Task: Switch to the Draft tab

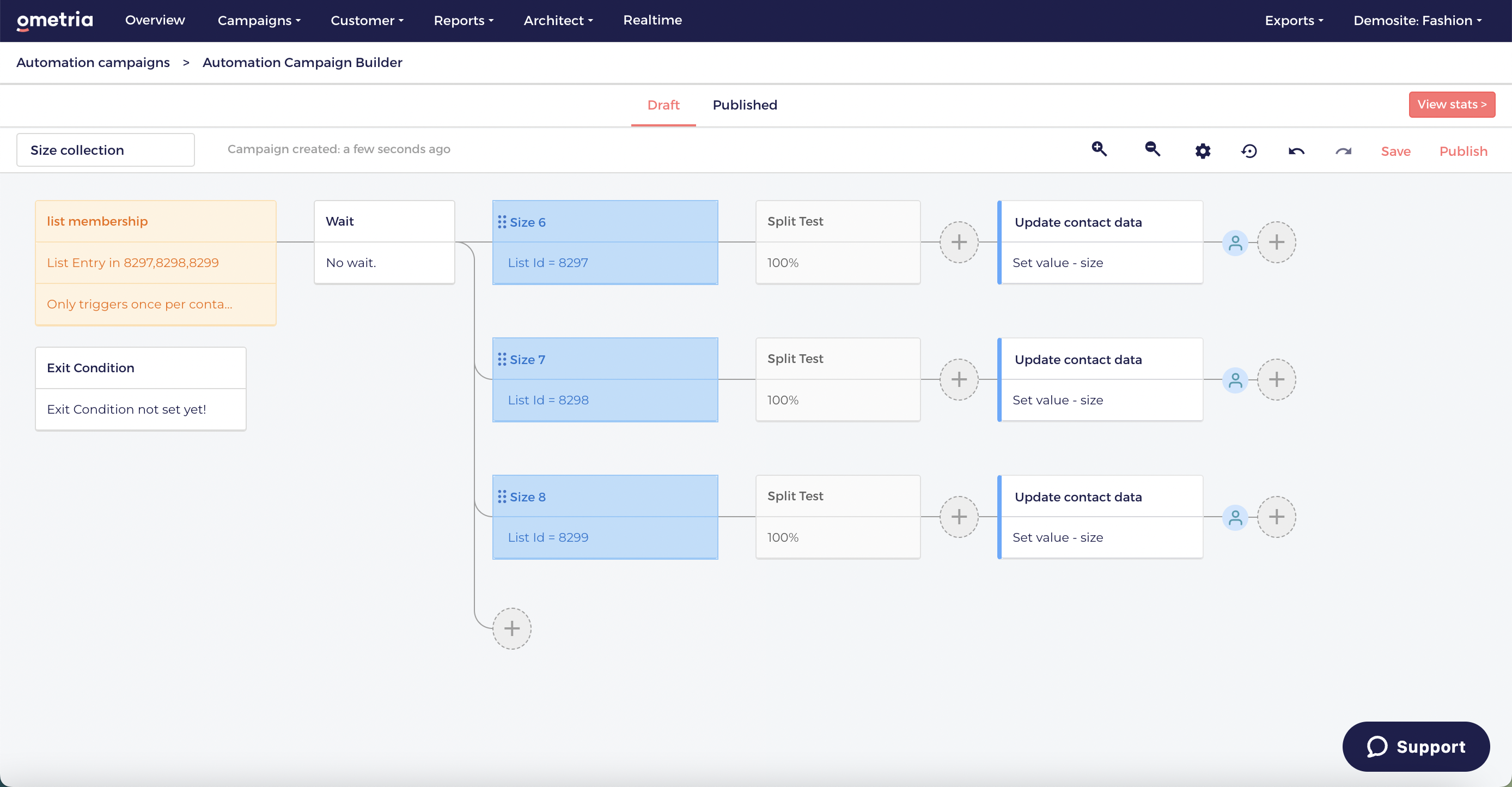Action: (x=663, y=105)
